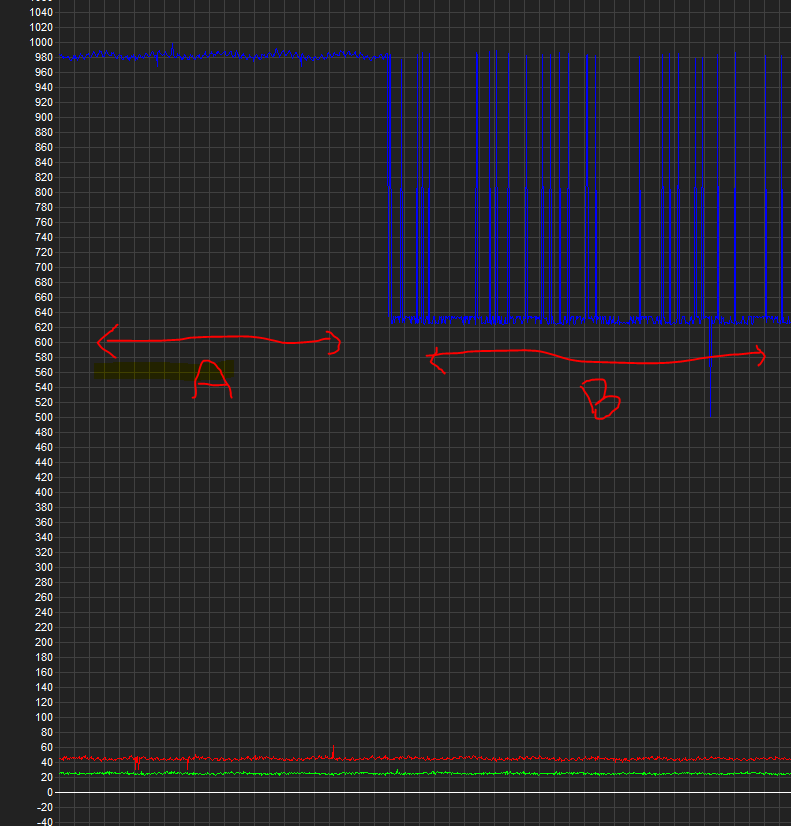Click the green trace near 25

coord(424,773)
